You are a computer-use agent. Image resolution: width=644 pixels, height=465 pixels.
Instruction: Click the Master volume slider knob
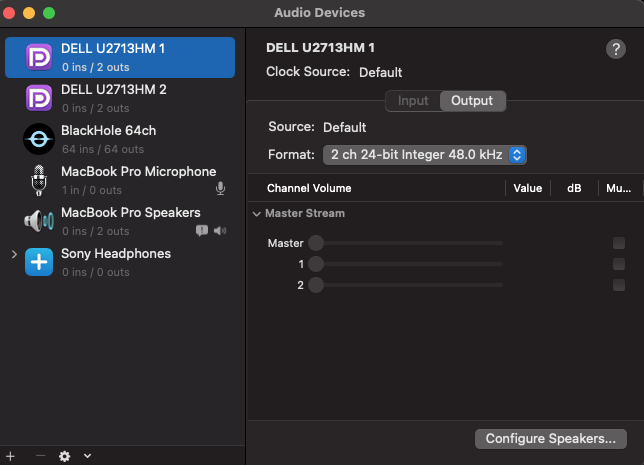coord(316,243)
